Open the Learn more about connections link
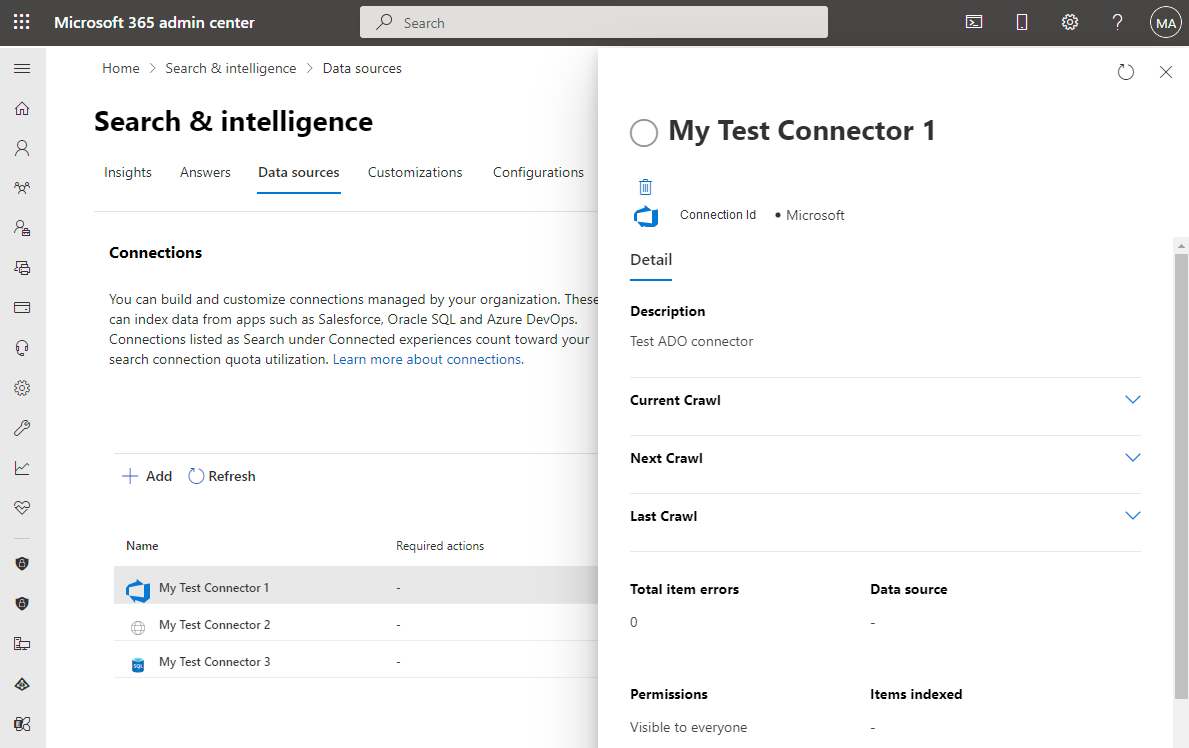Screen dimensions: 1189x748 tap(427, 359)
